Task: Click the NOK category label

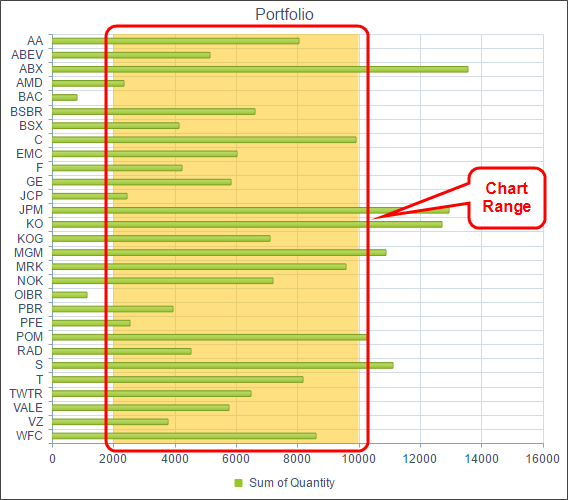Action: pyautogui.click(x=30, y=281)
